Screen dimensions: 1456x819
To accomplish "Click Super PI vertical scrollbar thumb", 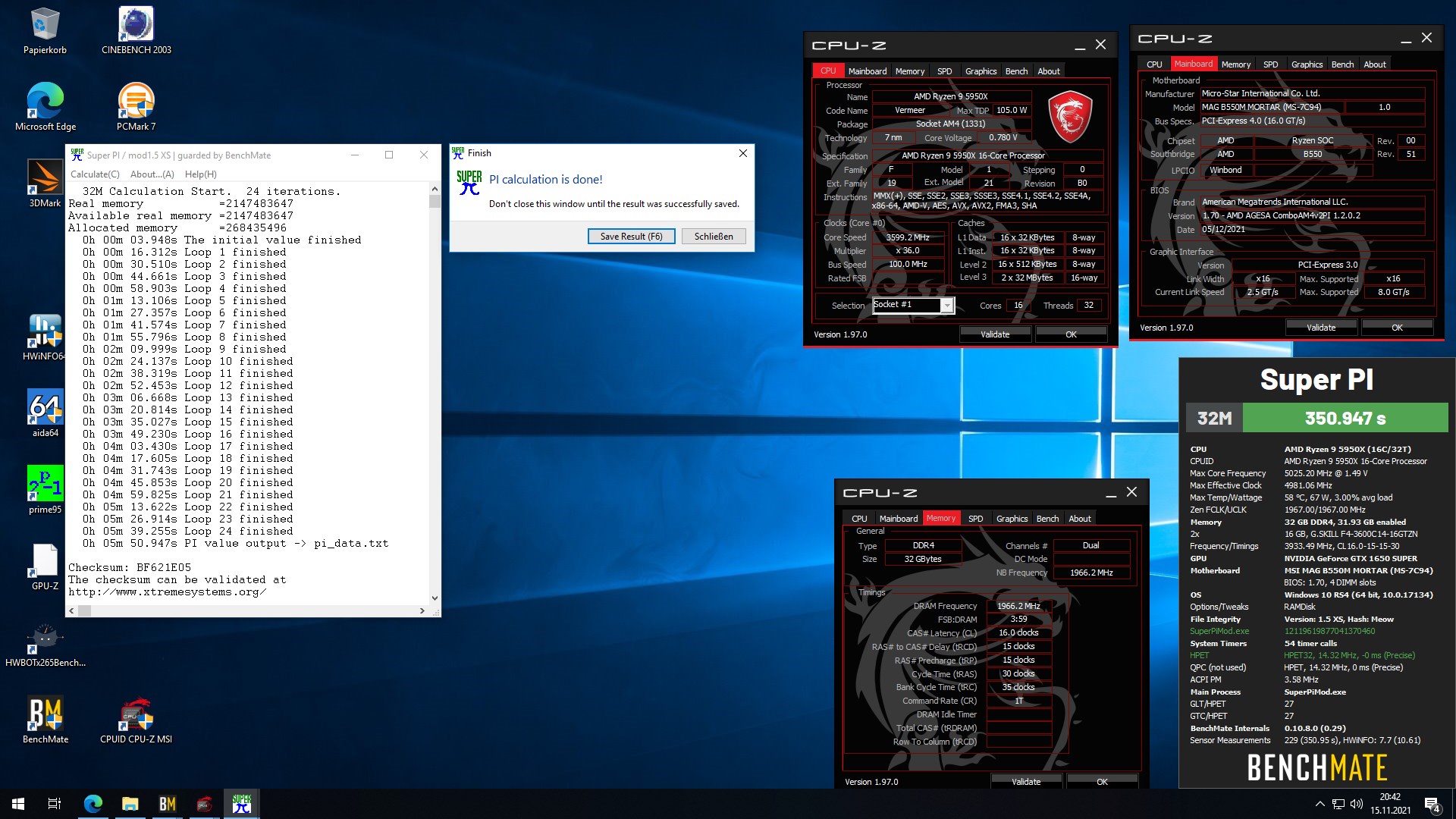I will click(x=435, y=201).
